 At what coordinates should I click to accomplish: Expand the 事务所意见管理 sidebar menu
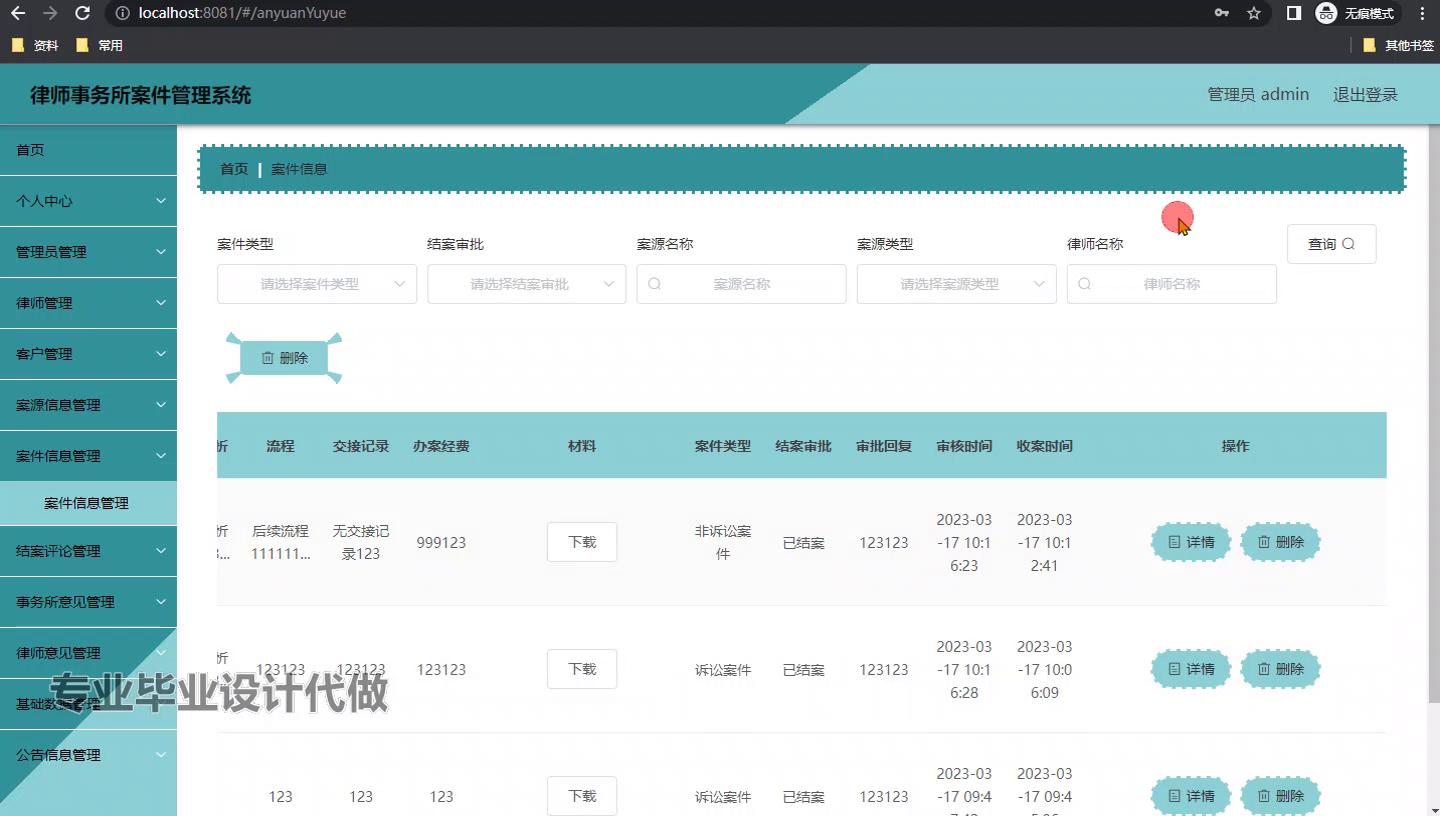(88, 602)
